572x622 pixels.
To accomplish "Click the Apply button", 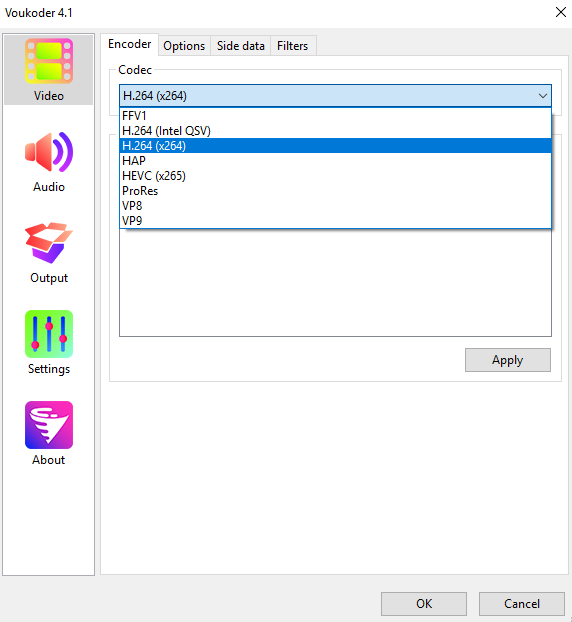I will coord(508,360).
